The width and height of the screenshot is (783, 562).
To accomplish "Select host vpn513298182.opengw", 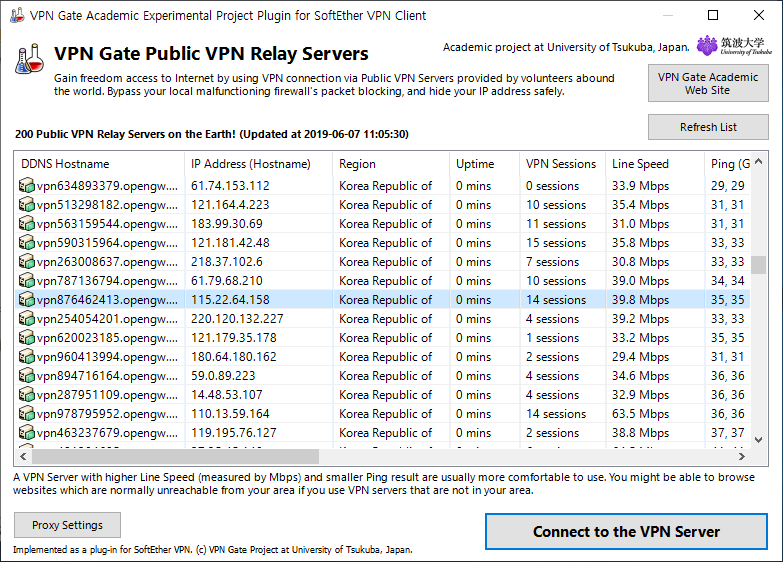I will click(107, 205).
